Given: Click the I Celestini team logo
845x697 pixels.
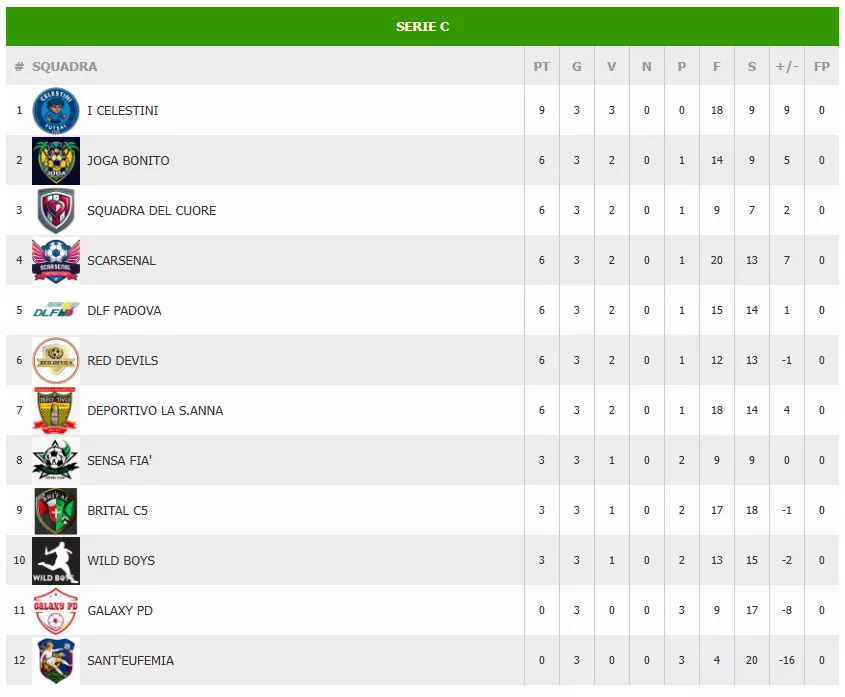Looking at the screenshot, I should point(56,111).
